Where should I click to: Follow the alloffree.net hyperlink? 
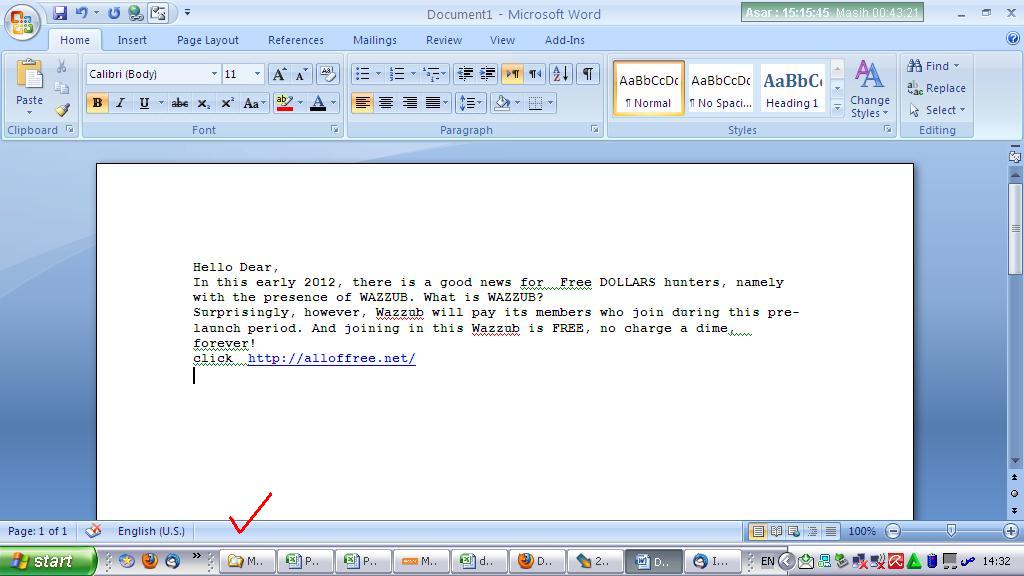[332, 358]
